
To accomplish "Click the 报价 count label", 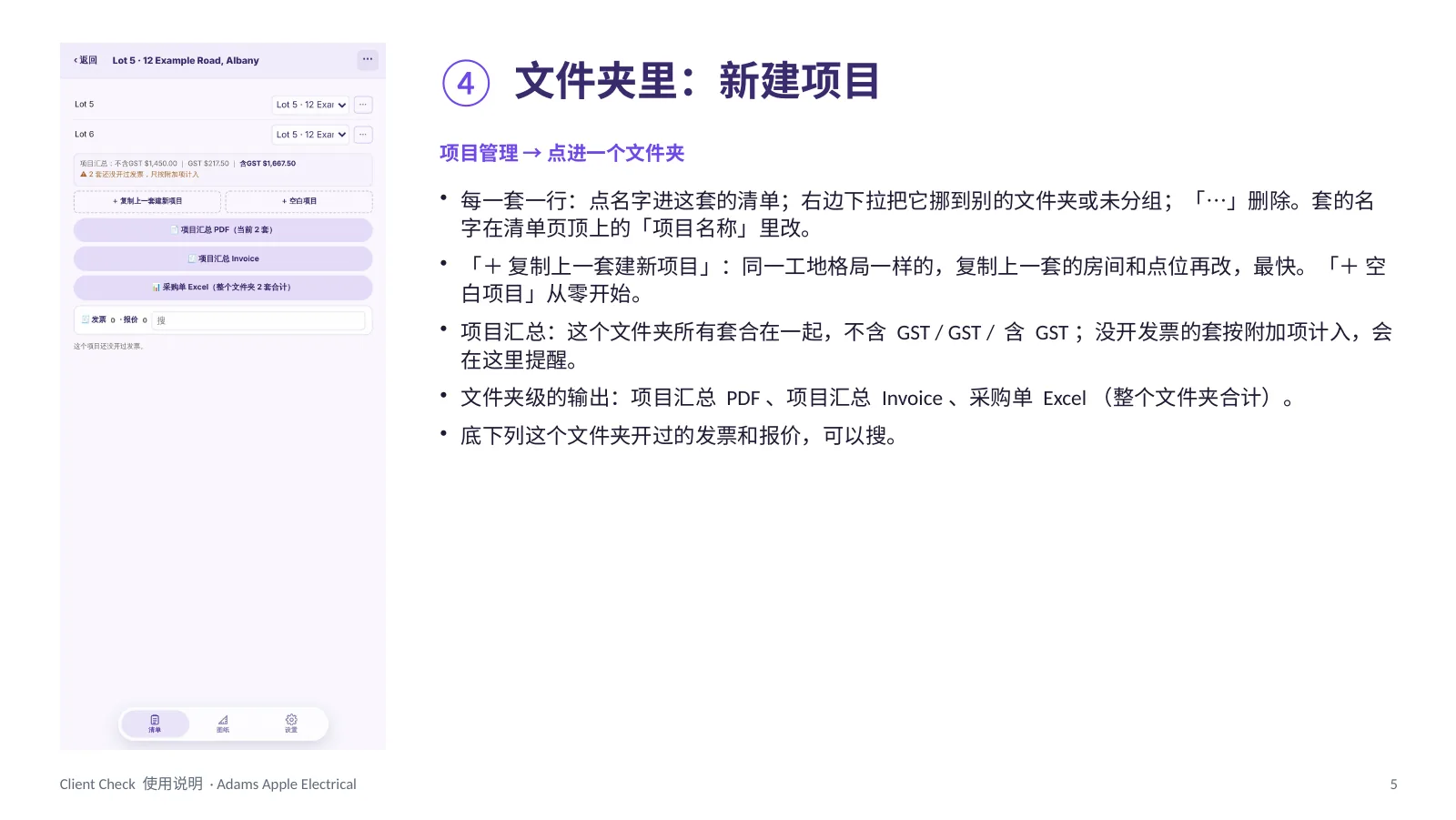I will tap(135, 320).
